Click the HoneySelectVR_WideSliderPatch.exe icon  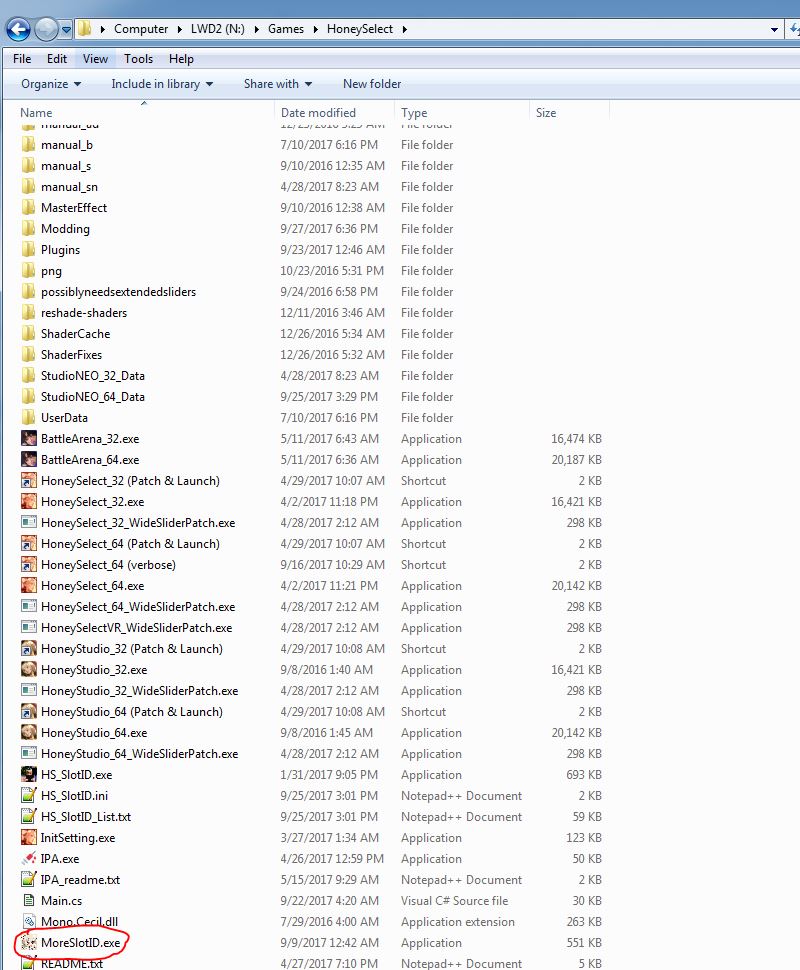(28, 628)
